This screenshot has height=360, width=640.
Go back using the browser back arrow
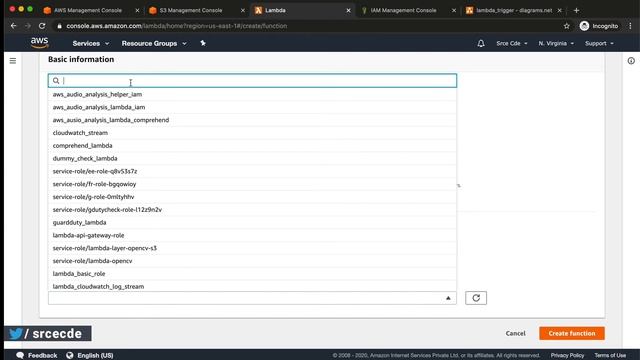[x=13, y=26]
